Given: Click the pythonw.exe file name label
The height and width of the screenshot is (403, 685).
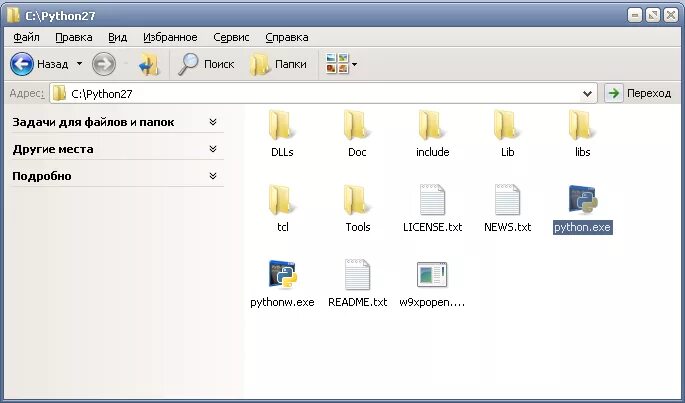Looking at the screenshot, I should coord(282,302).
